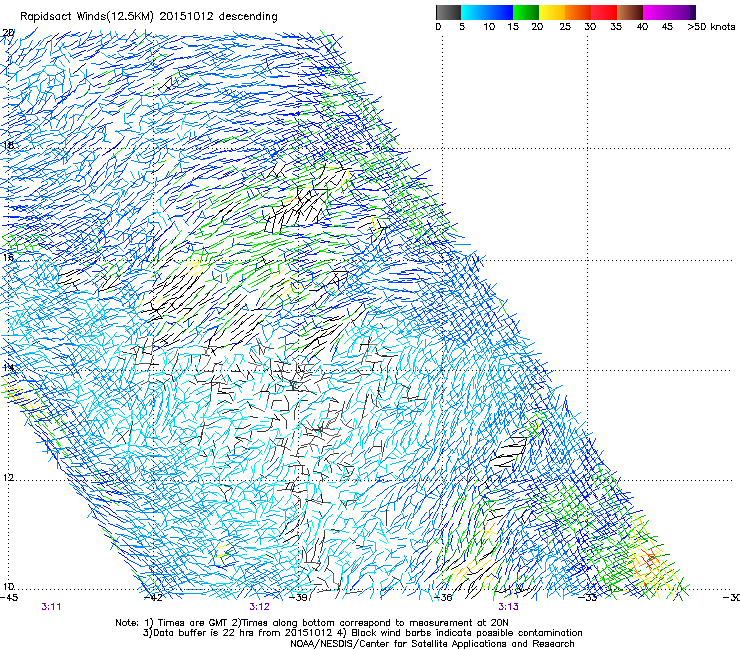Click the cyan-blue 5-15 knots legend segment
Image resolution: width=740 pixels, height=650 pixels.
pyautogui.click(x=487, y=12)
